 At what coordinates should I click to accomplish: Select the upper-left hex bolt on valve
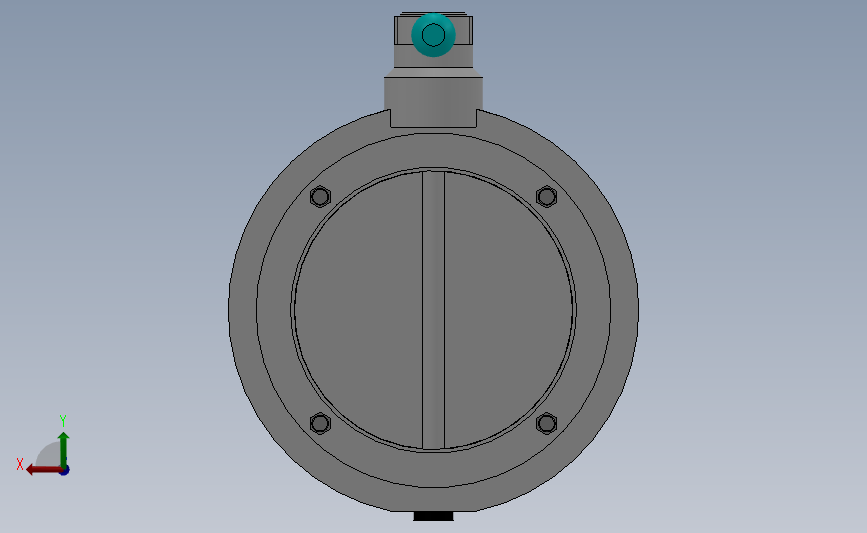coord(320,196)
